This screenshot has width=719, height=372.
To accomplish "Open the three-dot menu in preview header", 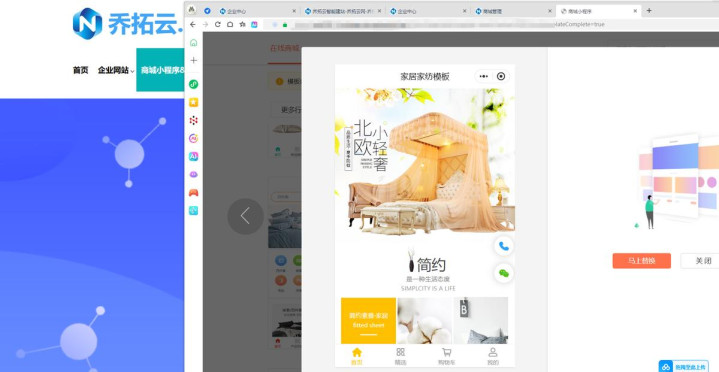I will click(484, 76).
